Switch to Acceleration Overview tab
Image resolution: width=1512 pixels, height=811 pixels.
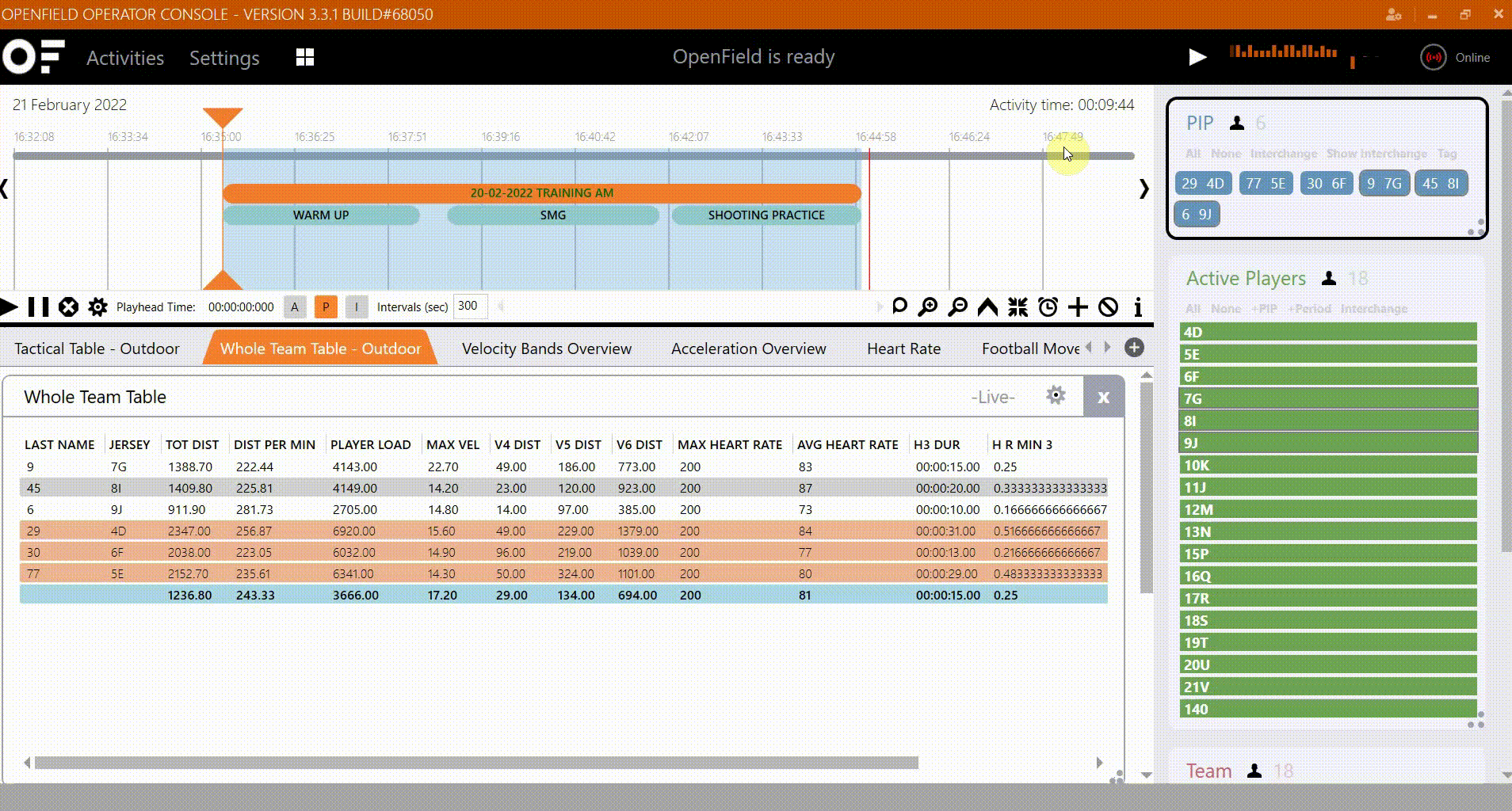pos(748,348)
